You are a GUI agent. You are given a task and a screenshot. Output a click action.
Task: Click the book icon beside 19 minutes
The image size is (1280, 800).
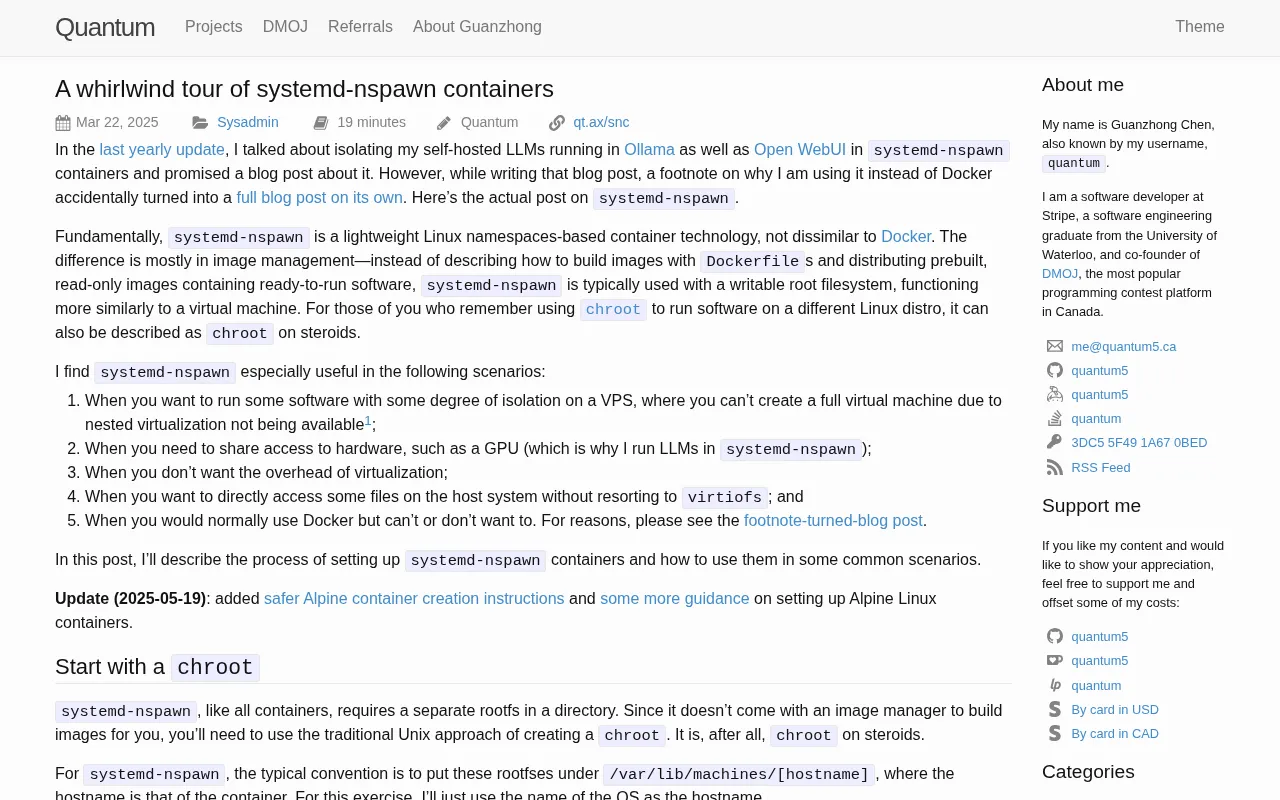321,123
